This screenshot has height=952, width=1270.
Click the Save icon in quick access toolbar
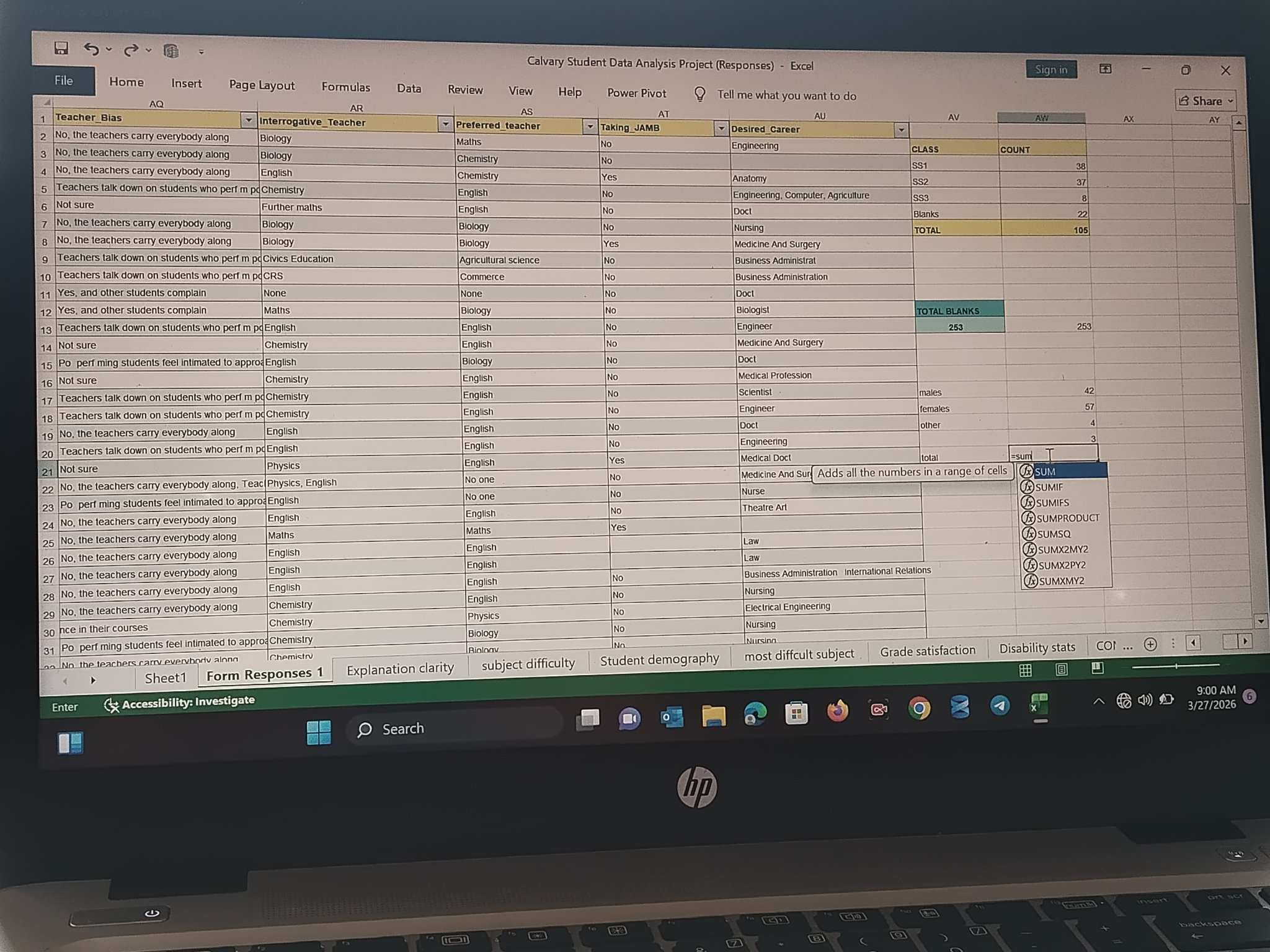(x=61, y=48)
